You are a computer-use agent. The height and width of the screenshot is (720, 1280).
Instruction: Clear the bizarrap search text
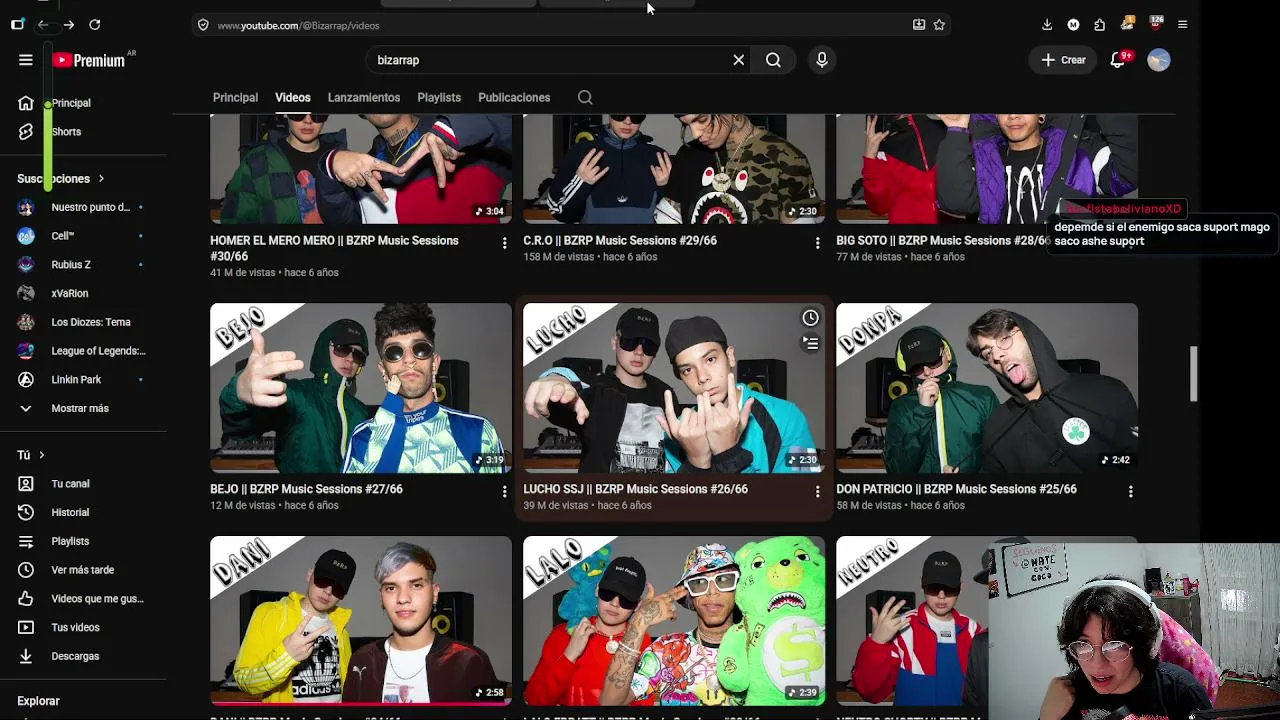(x=739, y=60)
